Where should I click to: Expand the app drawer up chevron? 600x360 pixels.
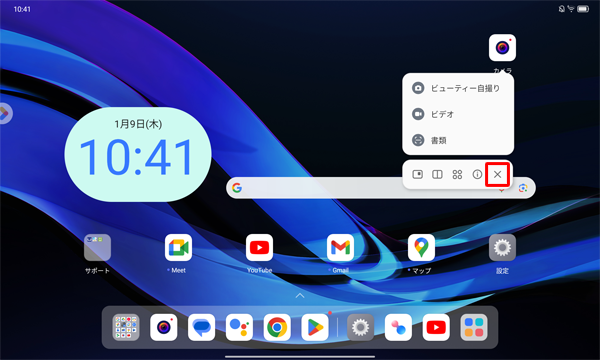coord(300,296)
